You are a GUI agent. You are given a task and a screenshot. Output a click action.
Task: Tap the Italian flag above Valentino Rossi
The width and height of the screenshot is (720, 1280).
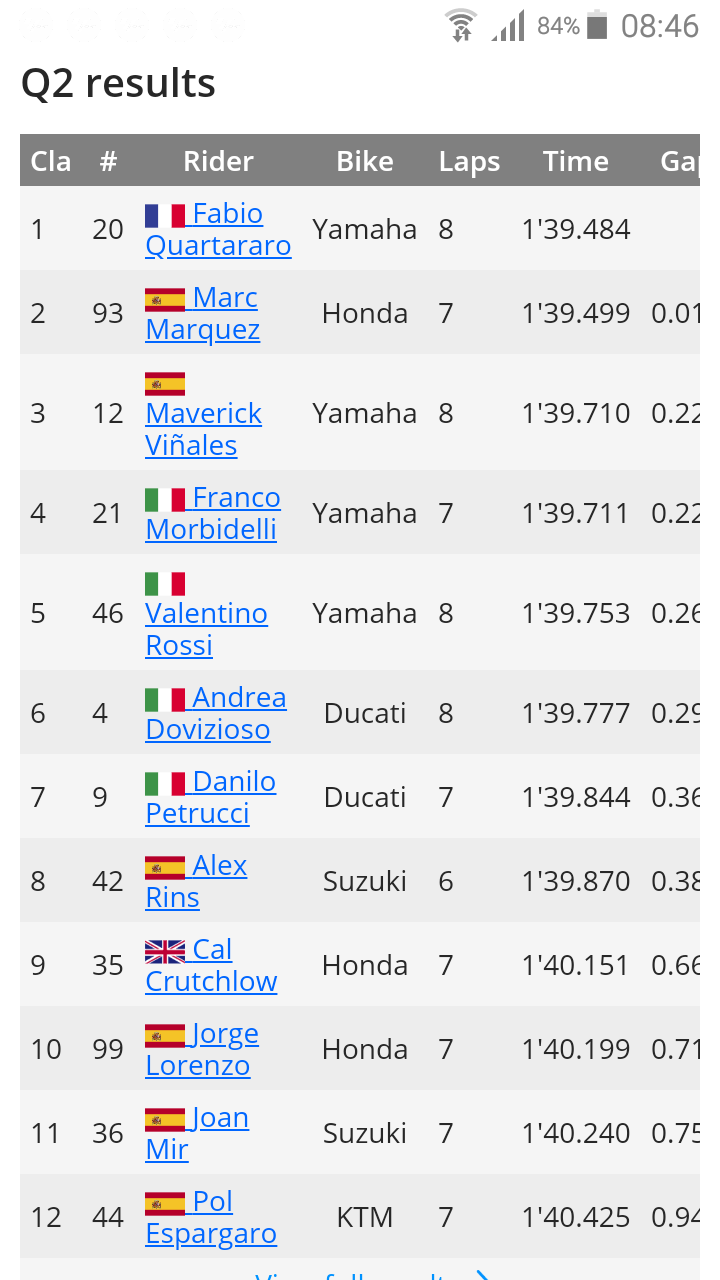165,583
